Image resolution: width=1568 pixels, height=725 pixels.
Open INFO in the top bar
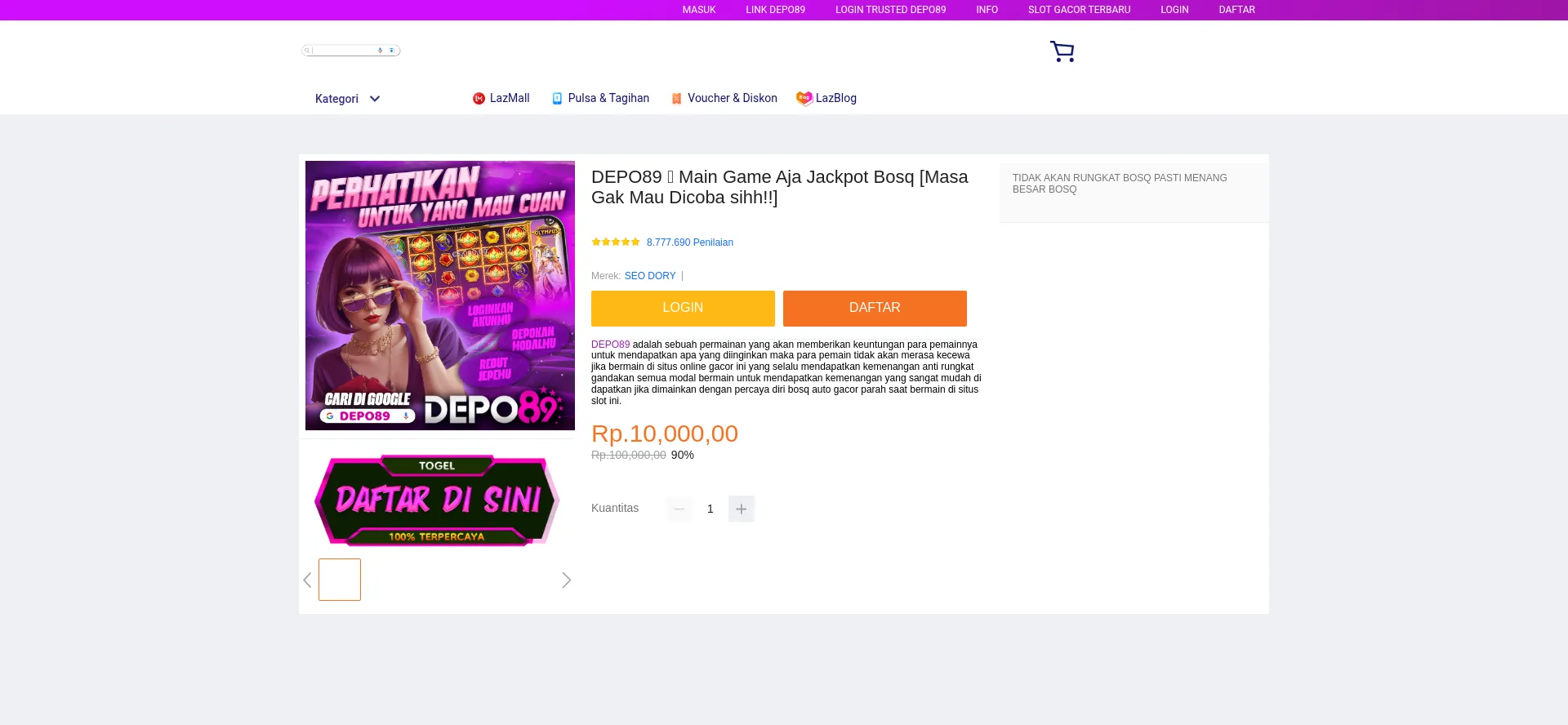(x=987, y=10)
